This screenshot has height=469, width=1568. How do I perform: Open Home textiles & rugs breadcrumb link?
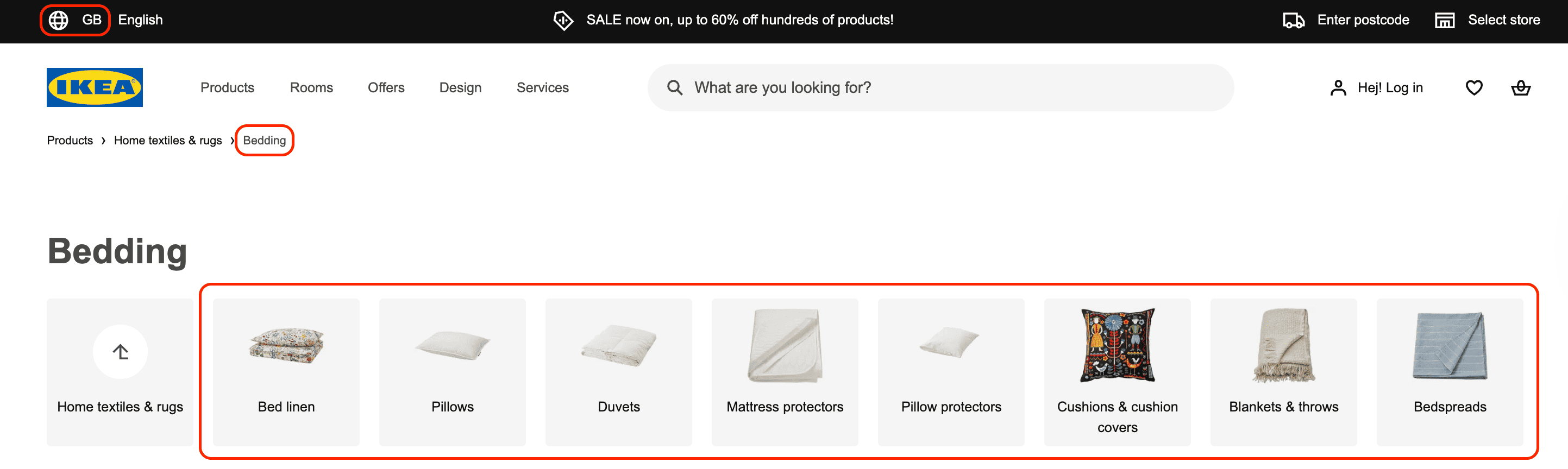click(x=167, y=140)
